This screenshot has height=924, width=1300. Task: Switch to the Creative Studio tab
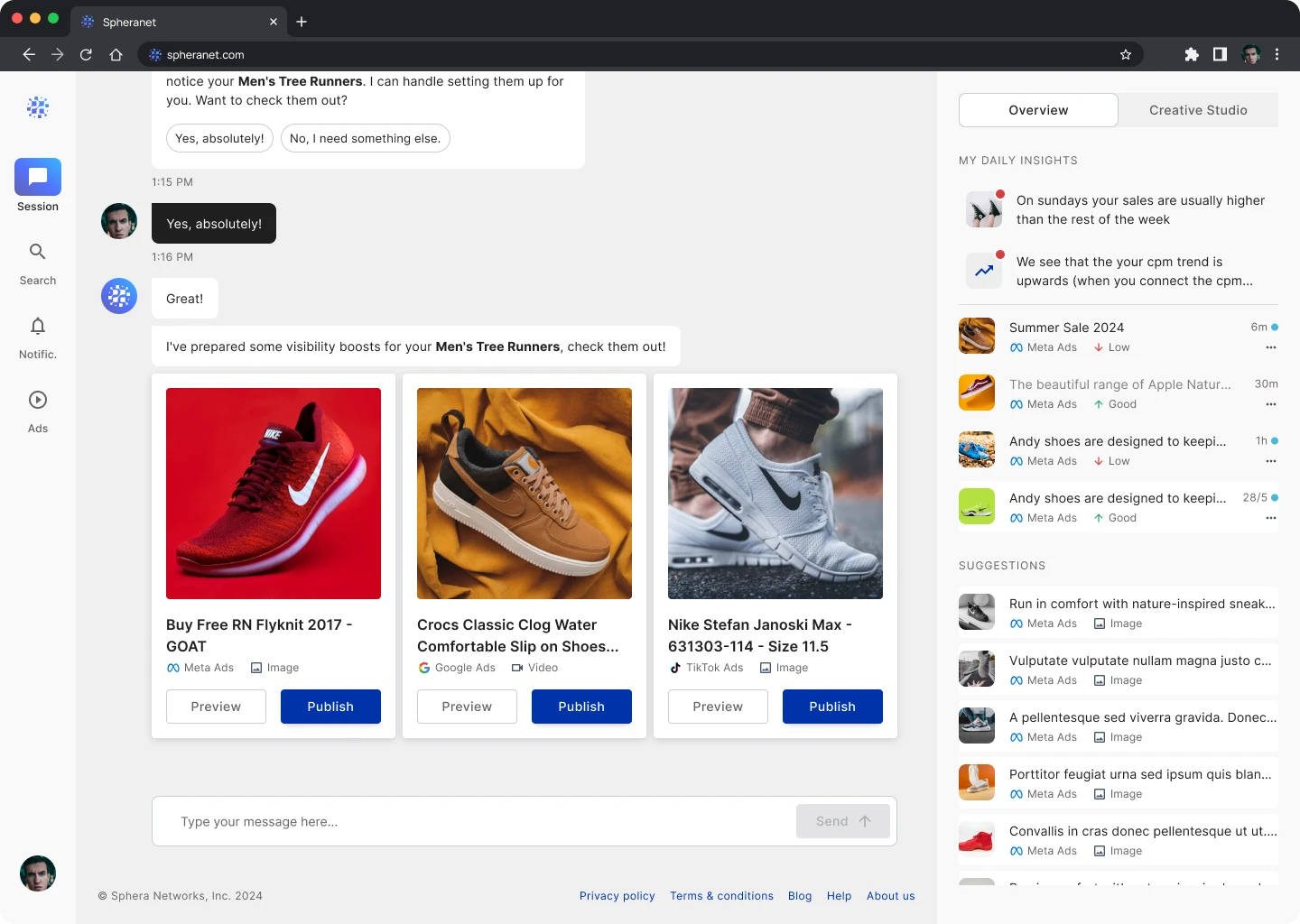(1198, 109)
